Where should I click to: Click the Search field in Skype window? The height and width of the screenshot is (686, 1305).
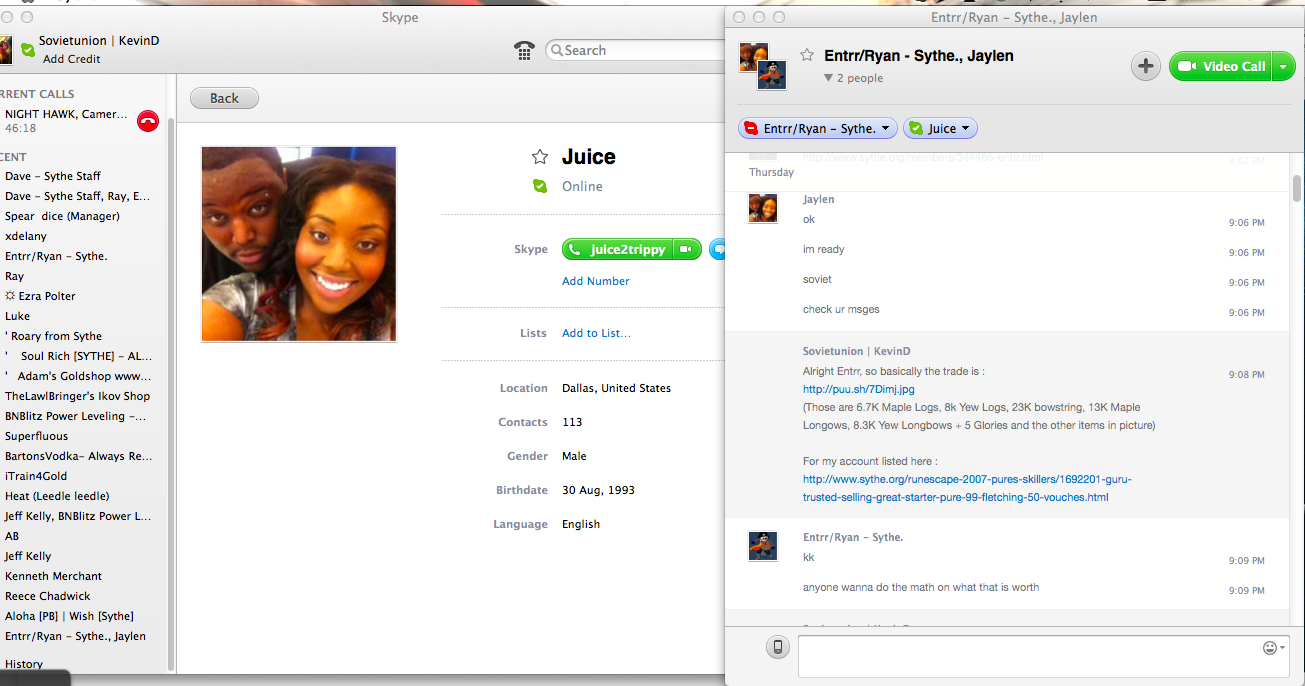tap(636, 50)
